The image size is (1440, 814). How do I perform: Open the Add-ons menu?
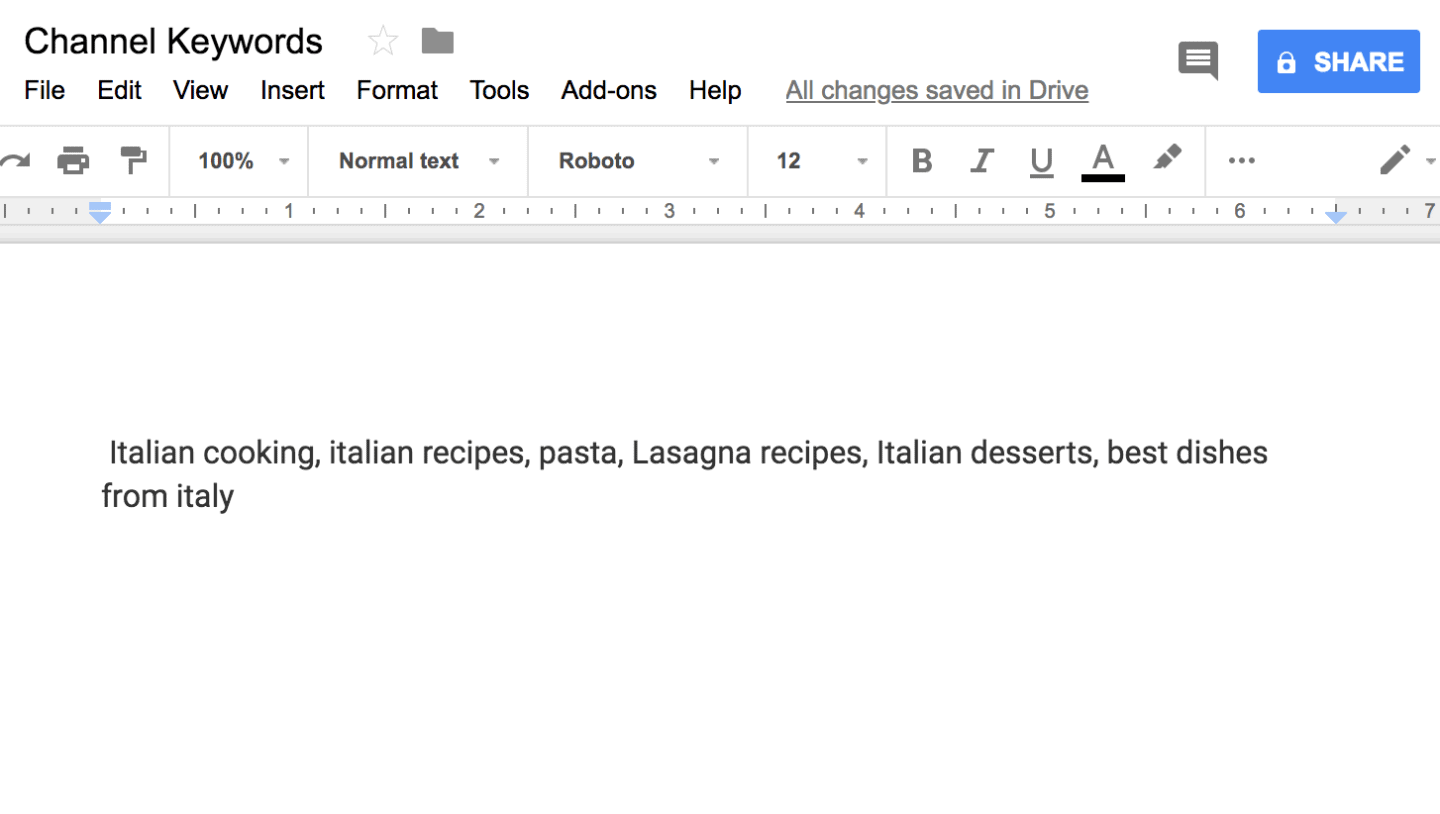(609, 90)
